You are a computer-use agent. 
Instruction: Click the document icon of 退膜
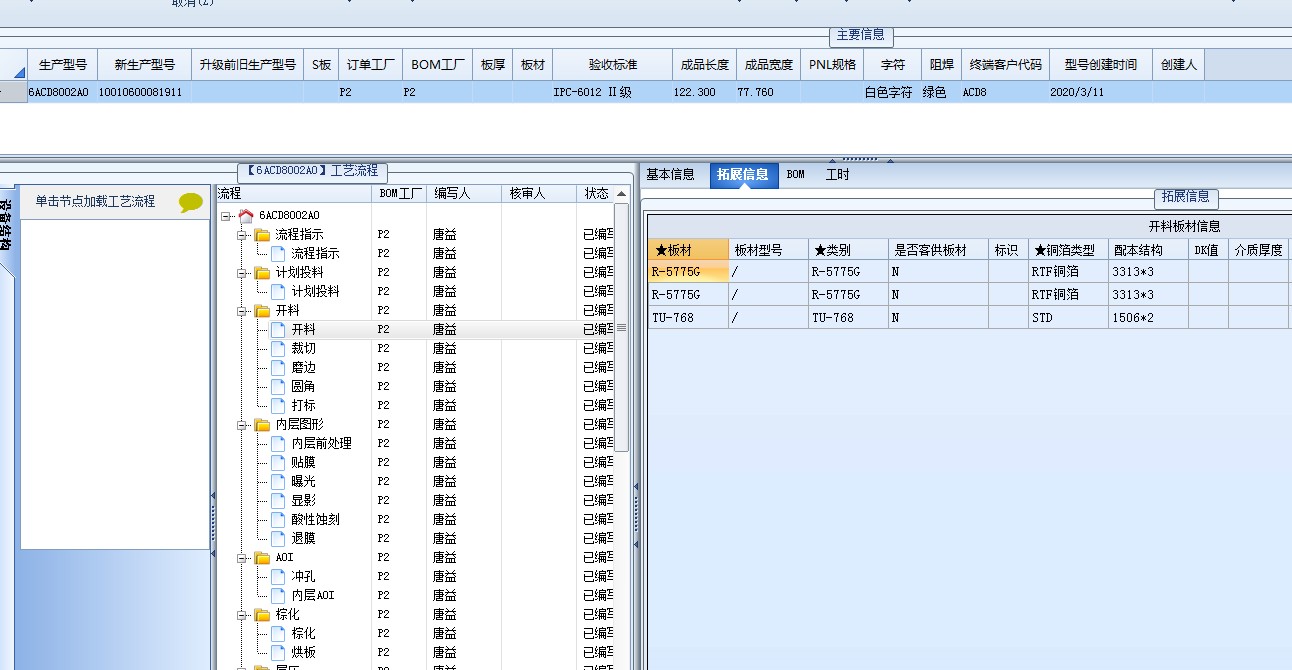[x=278, y=538]
